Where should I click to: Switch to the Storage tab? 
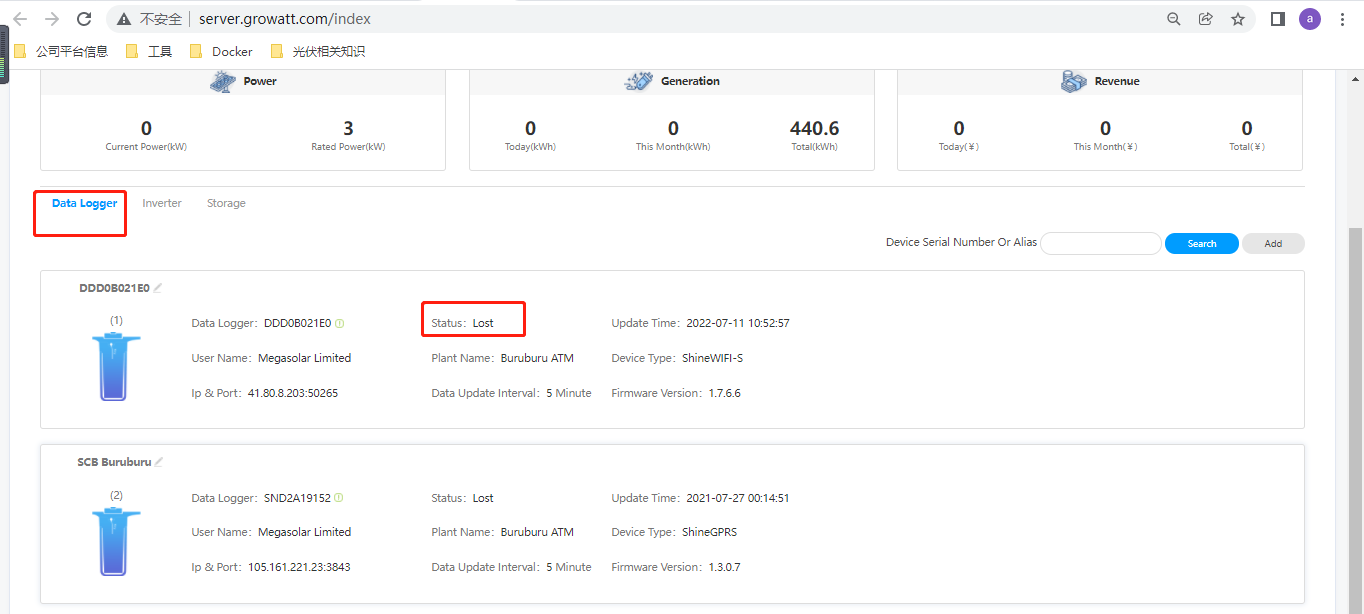pyautogui.click(x=225, y=203)
